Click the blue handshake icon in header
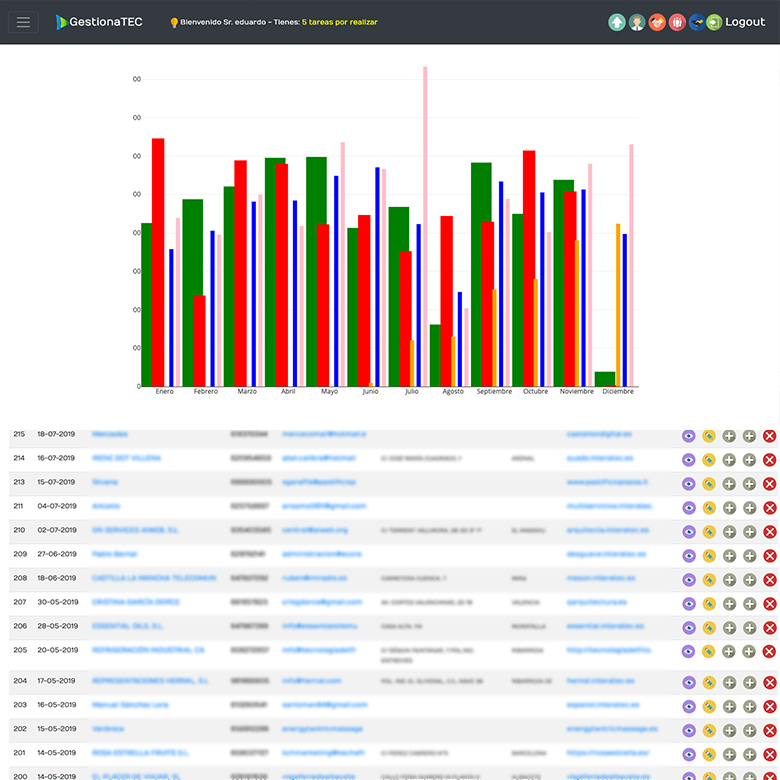The height and width of the screenshot is (780, 780). click(696, 22)
